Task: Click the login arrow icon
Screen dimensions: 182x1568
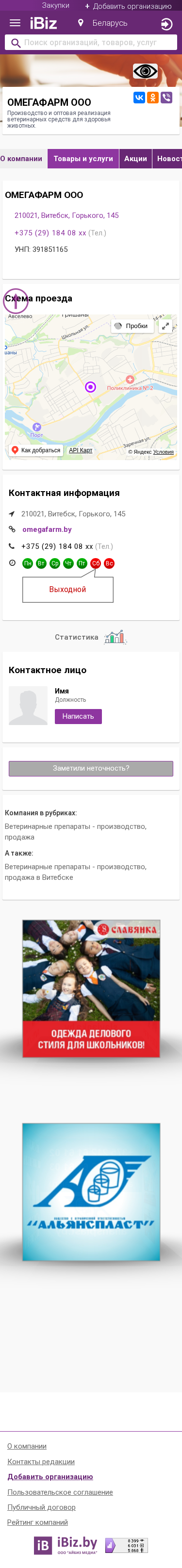Action: coord(166,24)
